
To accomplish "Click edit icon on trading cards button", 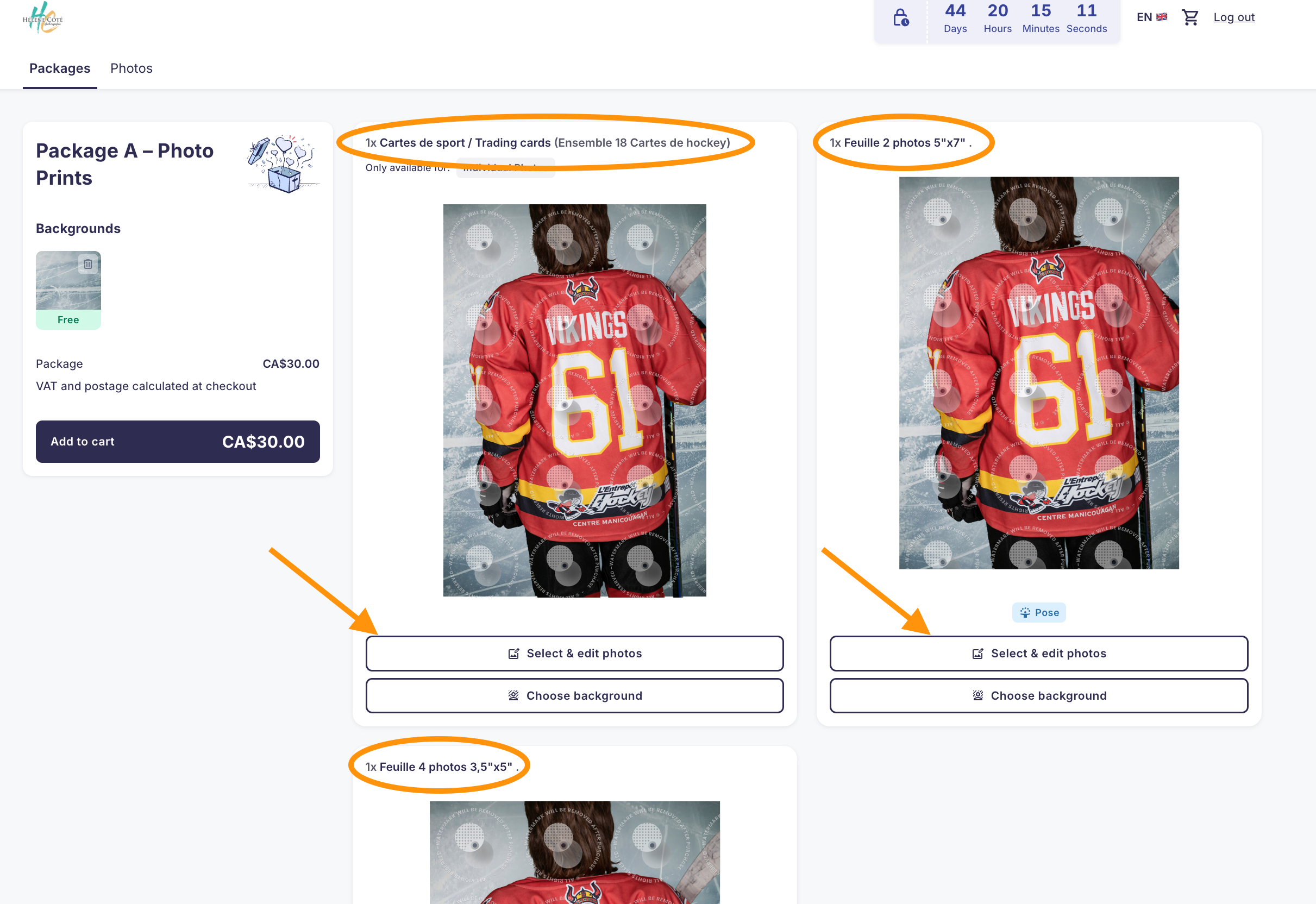I will [514, 654].
